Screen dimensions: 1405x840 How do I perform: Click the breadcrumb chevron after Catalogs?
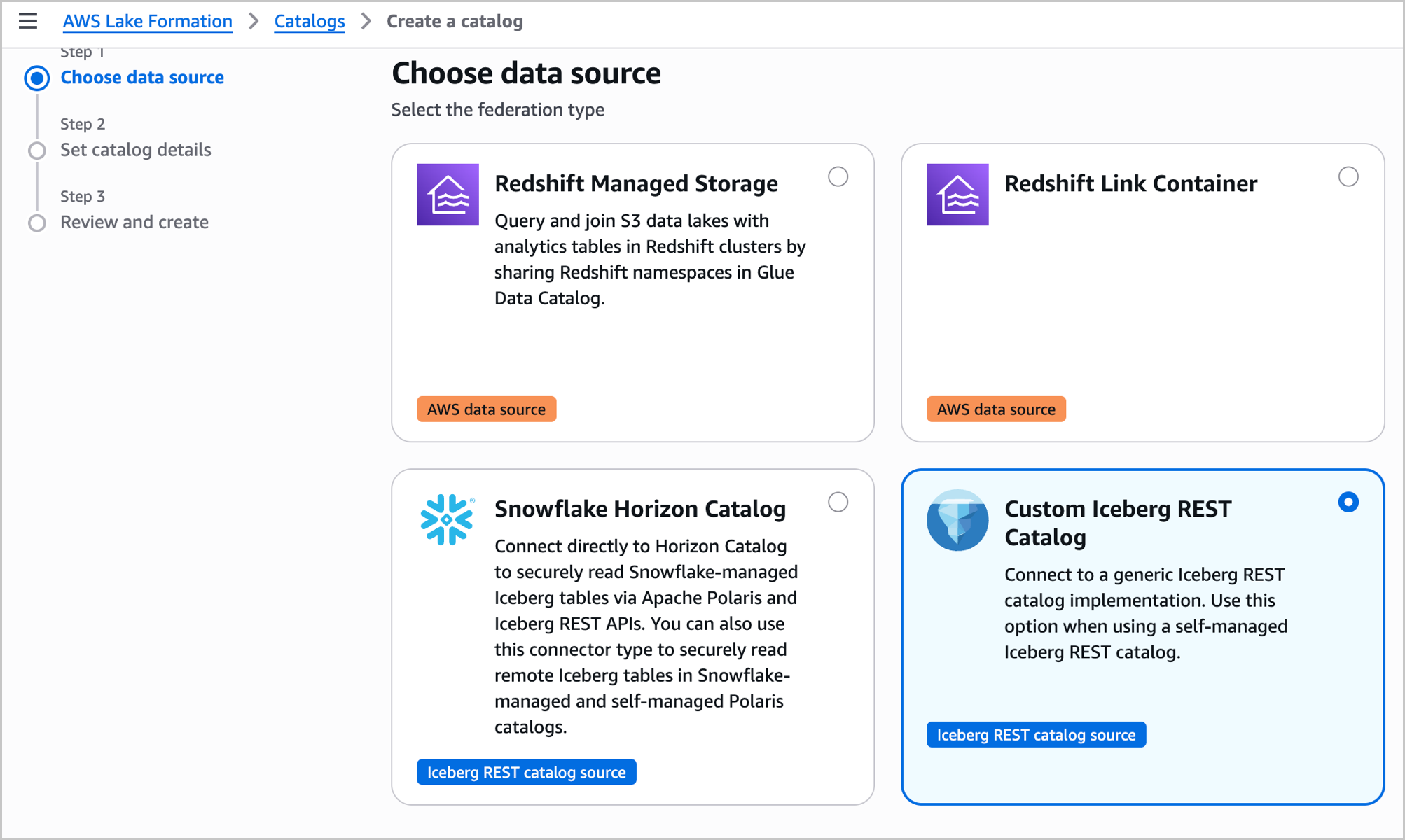tap(366, 21)
